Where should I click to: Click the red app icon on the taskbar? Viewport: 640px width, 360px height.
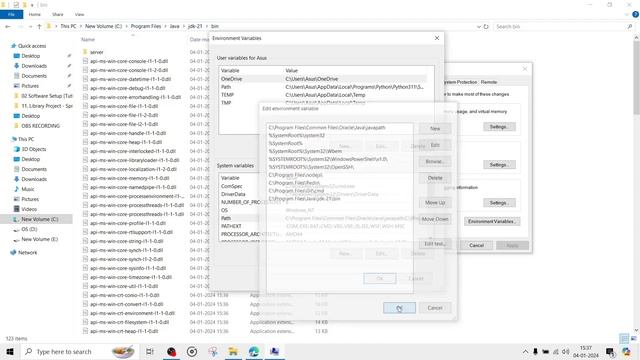[x=171, y=351]
